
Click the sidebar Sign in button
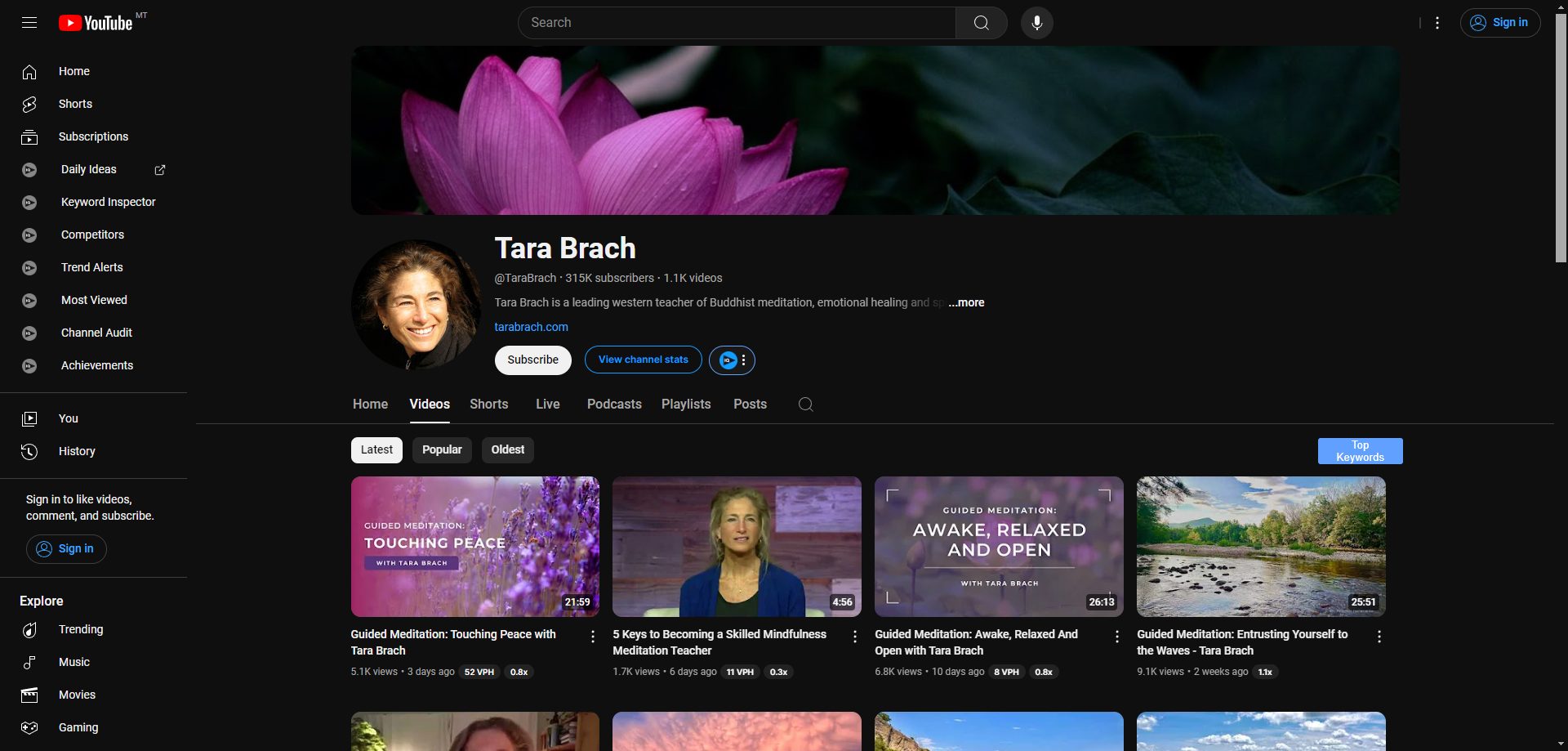(66, 549)
